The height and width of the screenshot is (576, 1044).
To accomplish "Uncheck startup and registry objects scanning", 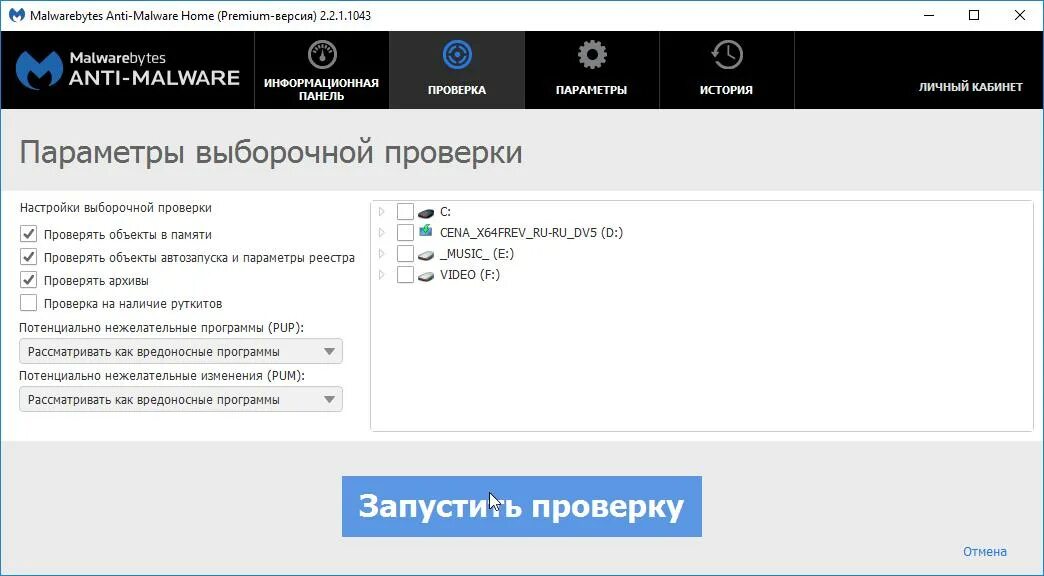I will pos(29,257).
